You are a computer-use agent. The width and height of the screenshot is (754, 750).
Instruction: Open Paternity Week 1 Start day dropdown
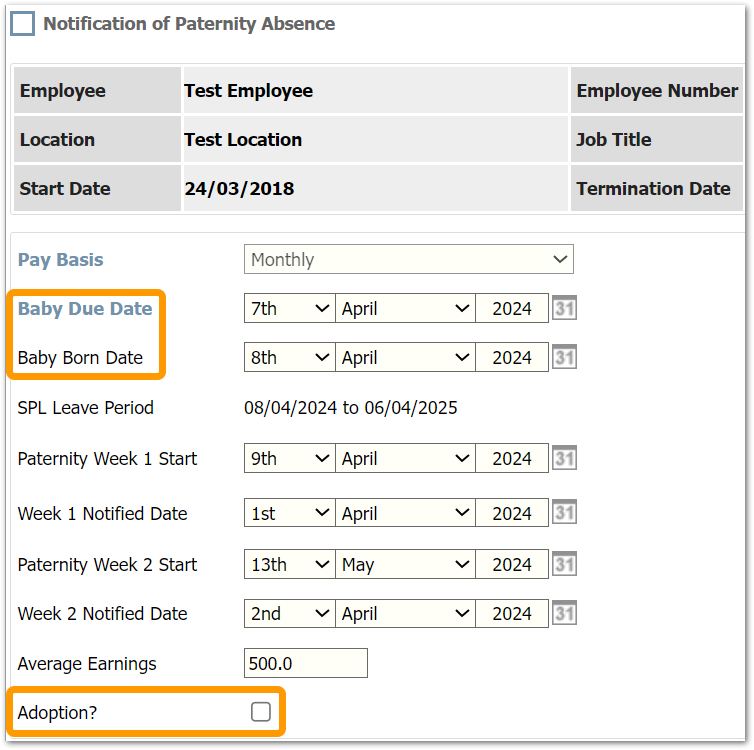click(x=289, y=459)
